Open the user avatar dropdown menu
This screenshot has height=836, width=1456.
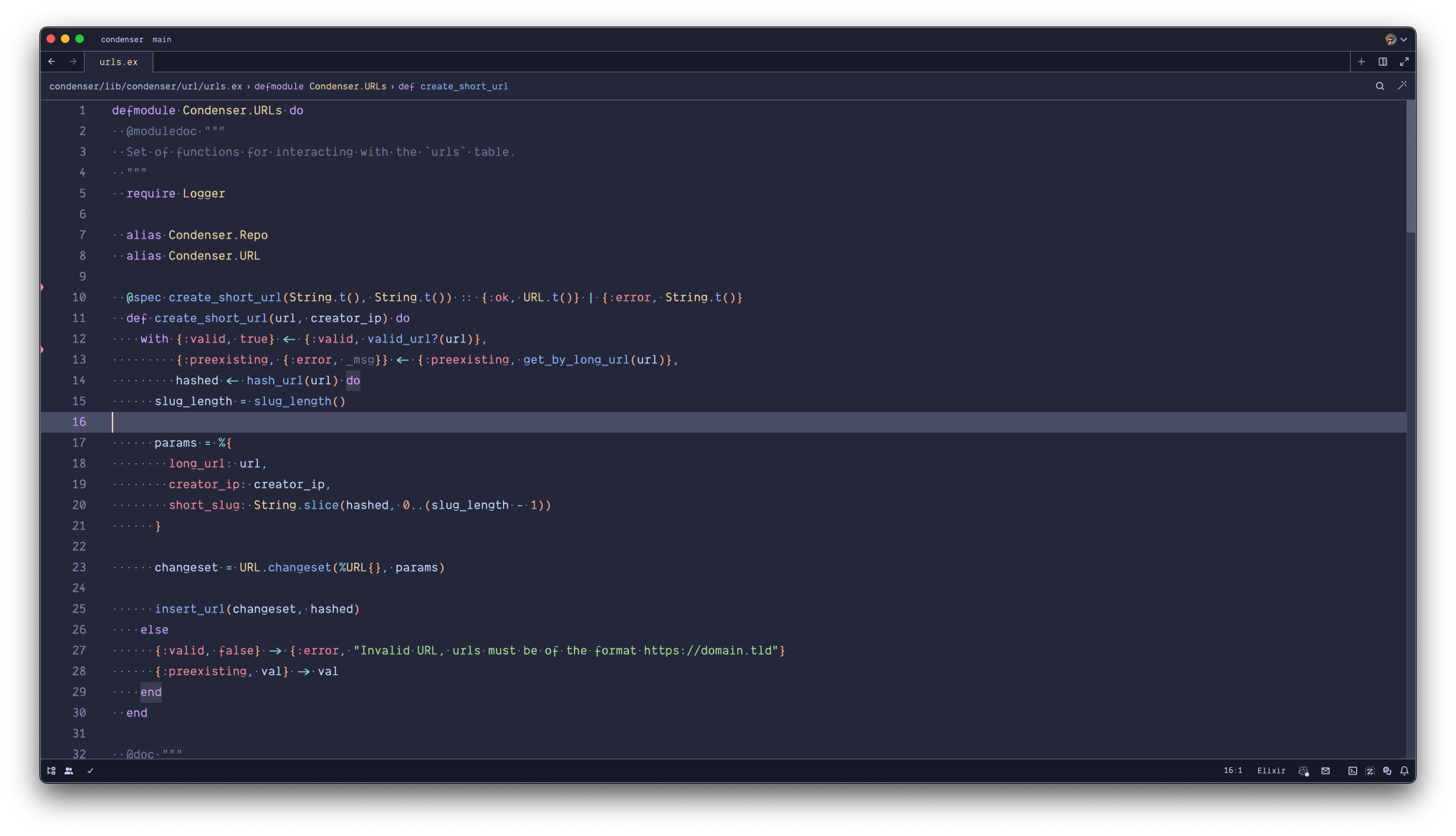click(x=1395, y=39)
